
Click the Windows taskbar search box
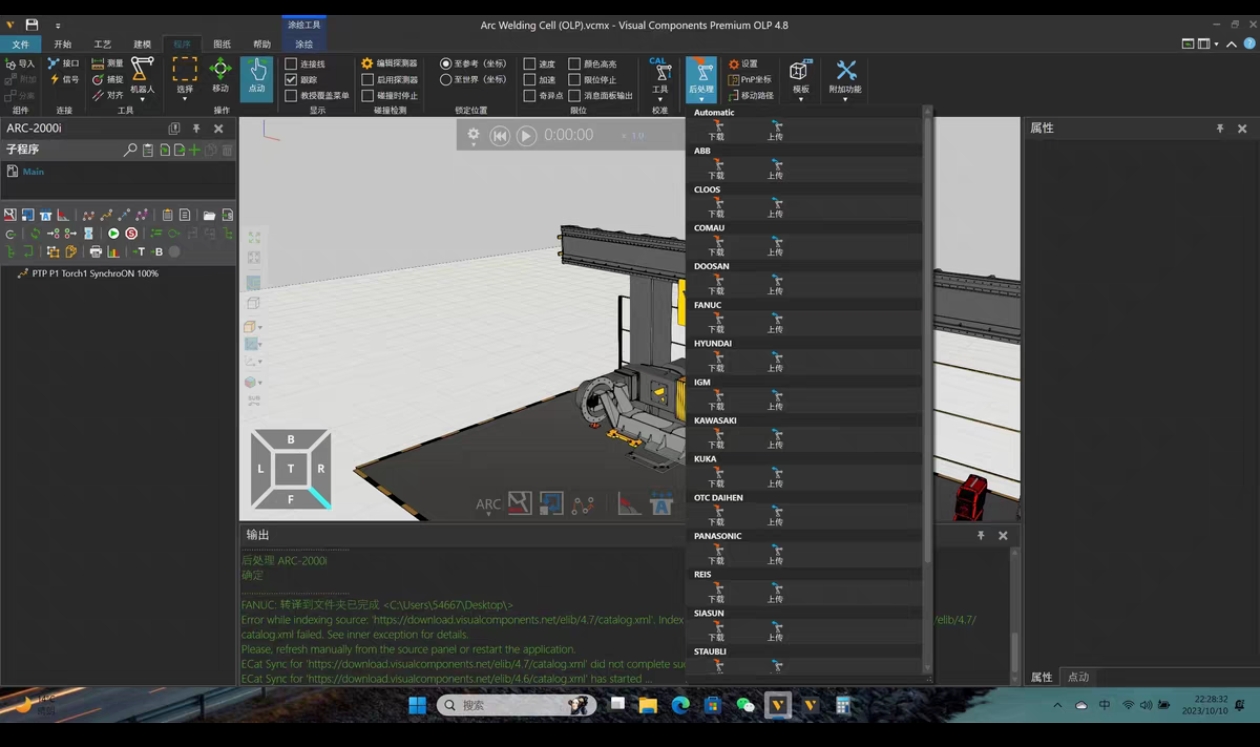[516, 705]
